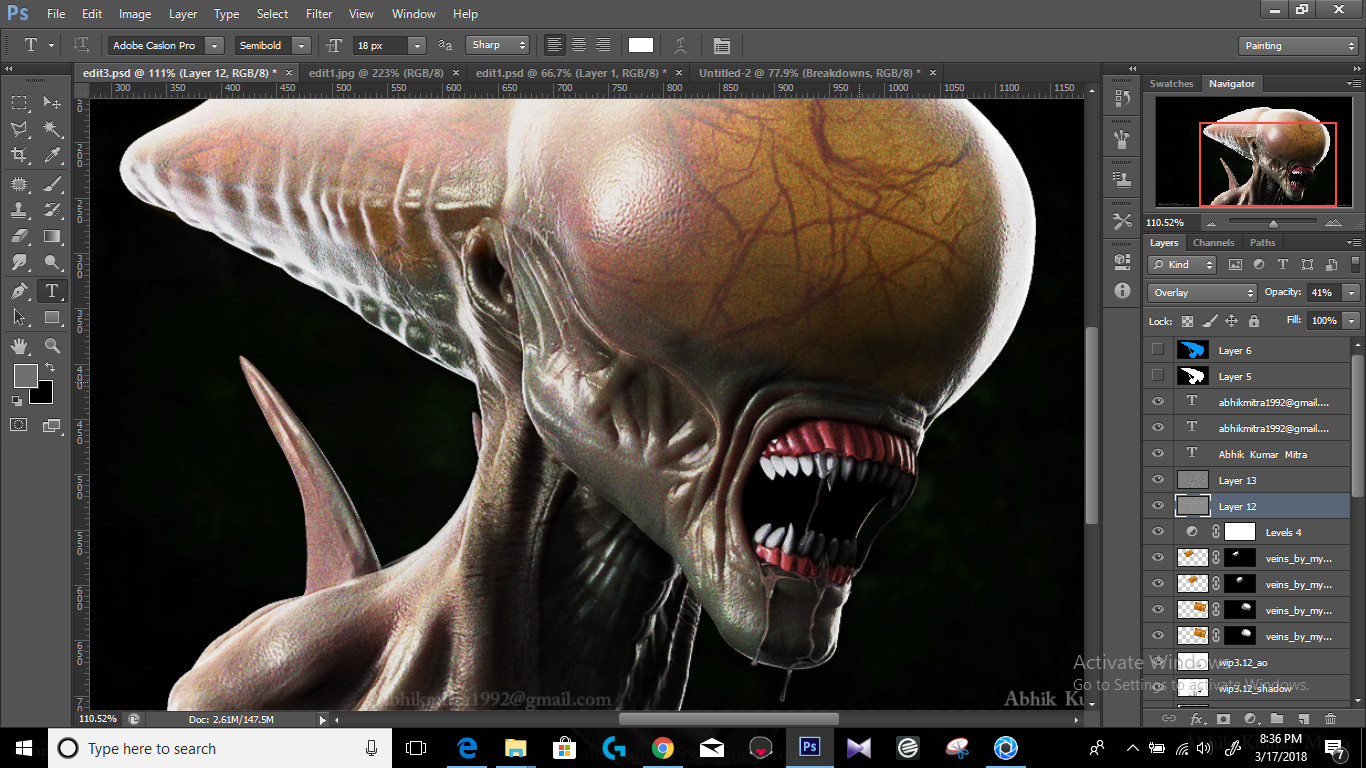The image size is (1366, 768).
Task: Select the Horizontal Type tool
Action: (52, 291)
